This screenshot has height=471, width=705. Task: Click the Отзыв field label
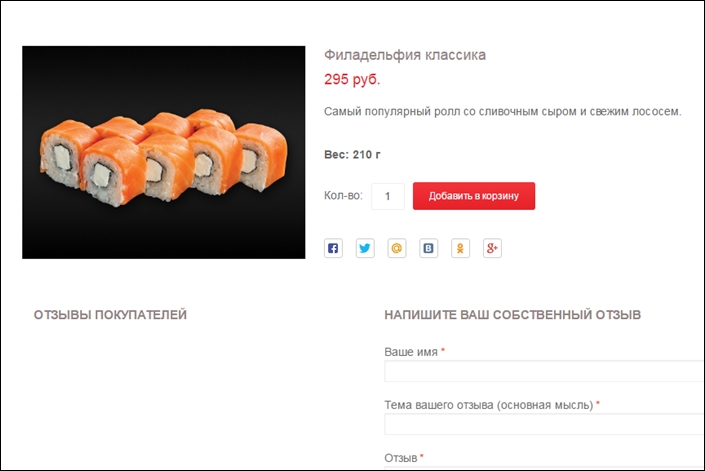pos(401,458)
